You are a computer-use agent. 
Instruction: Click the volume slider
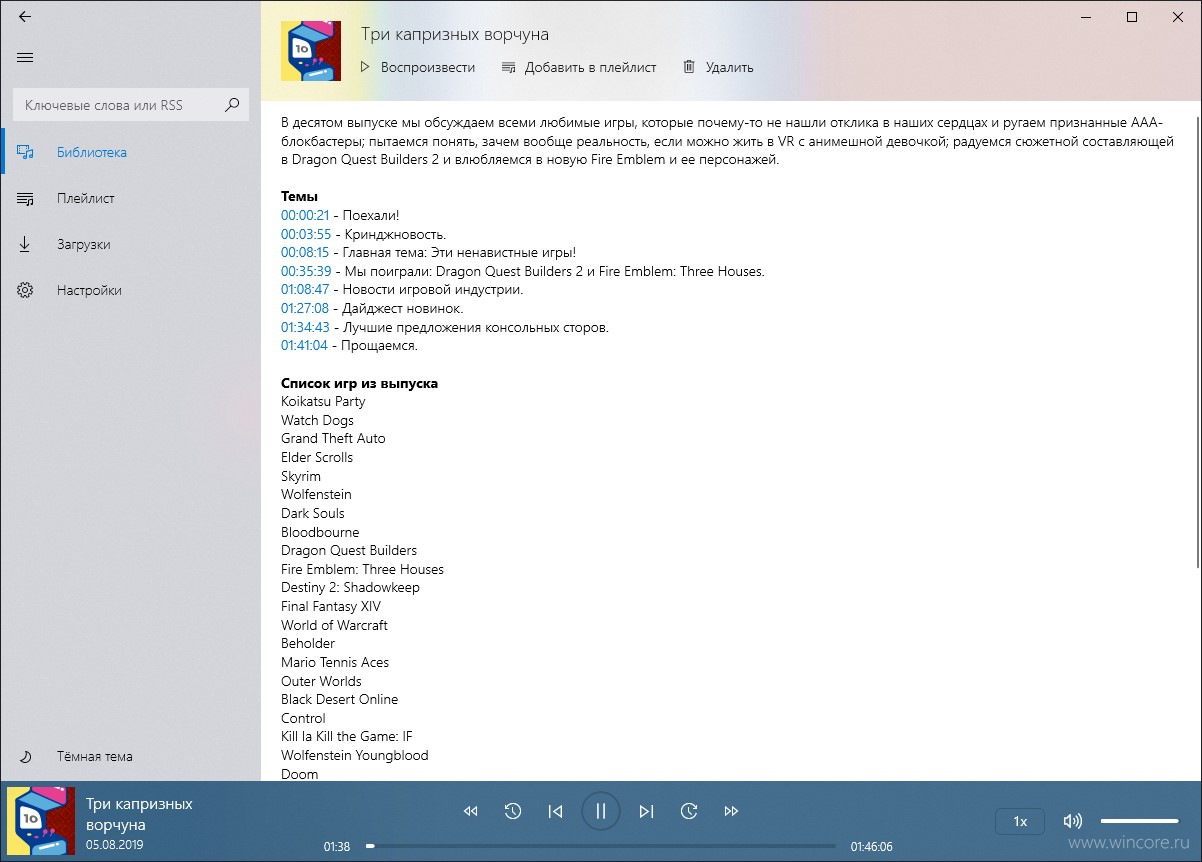[1140, 821]
